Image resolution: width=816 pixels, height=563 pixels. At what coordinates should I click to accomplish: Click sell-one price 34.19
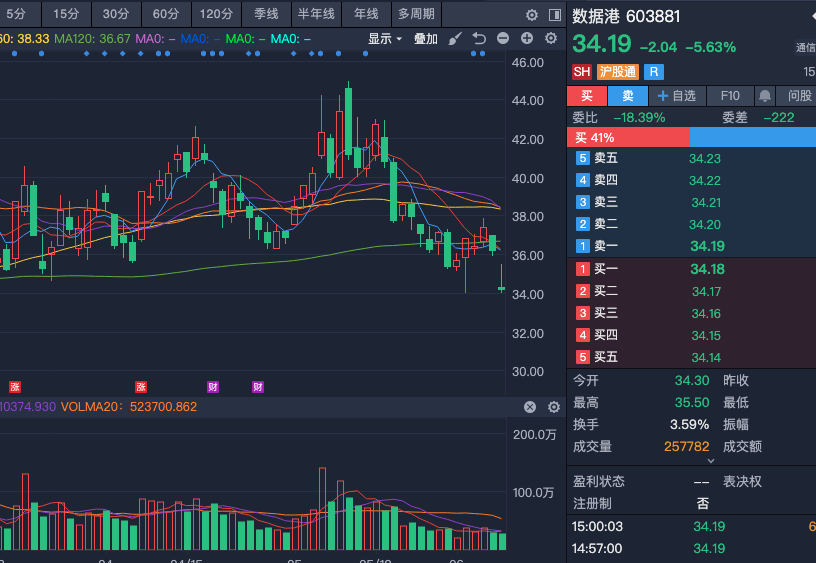click(707, 246)
